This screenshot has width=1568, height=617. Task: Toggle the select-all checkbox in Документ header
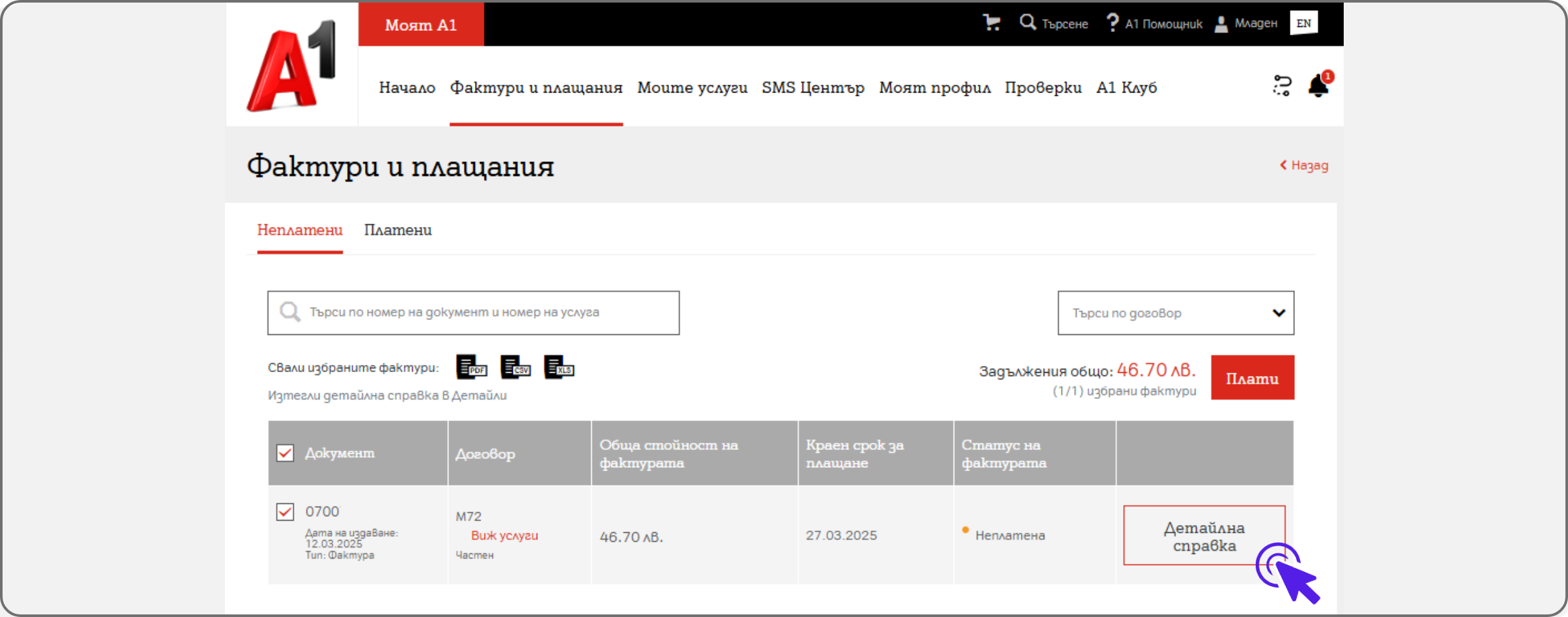click(x=285, y=453)
